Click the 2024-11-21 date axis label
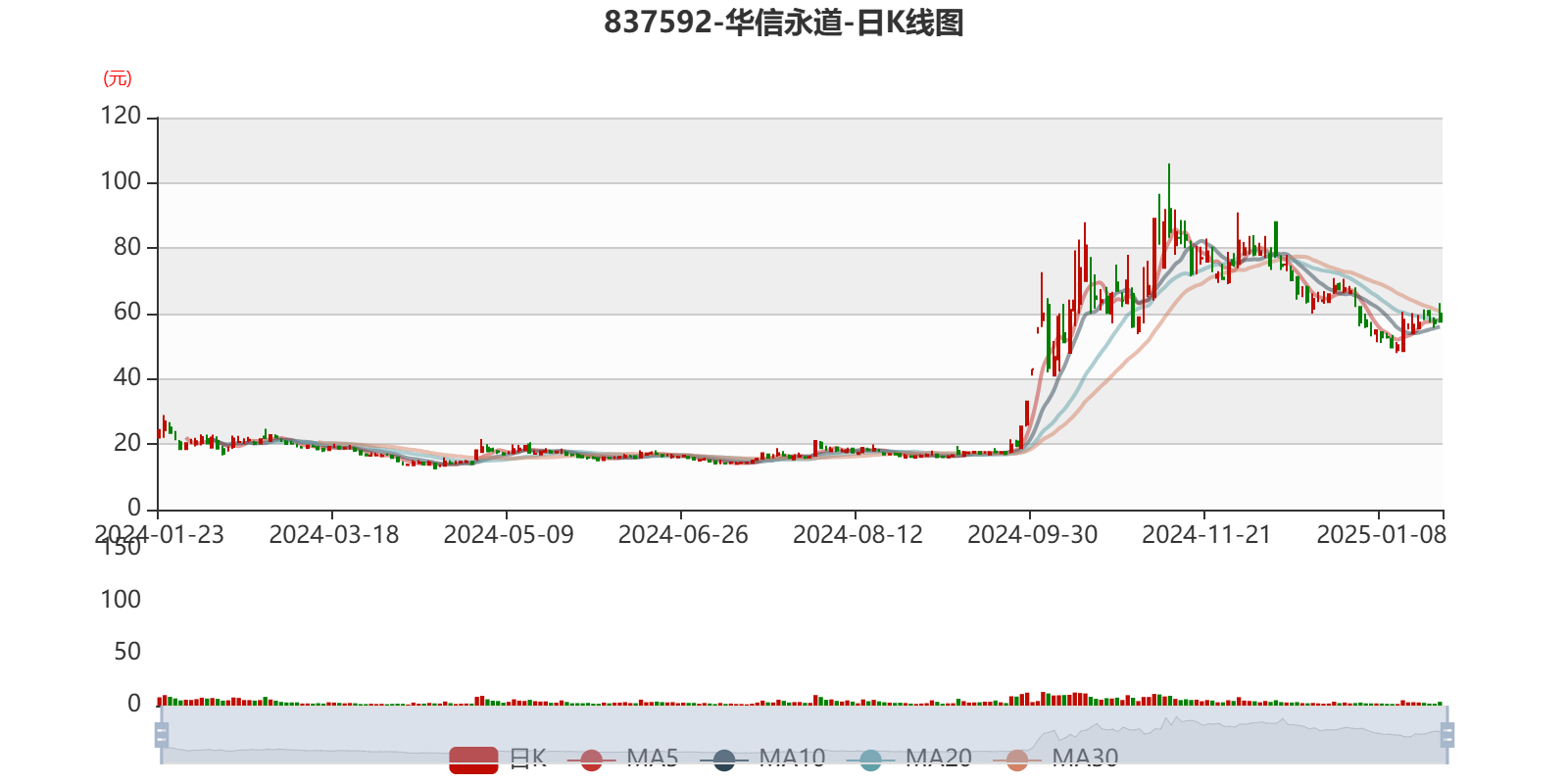 [1206, 535]
